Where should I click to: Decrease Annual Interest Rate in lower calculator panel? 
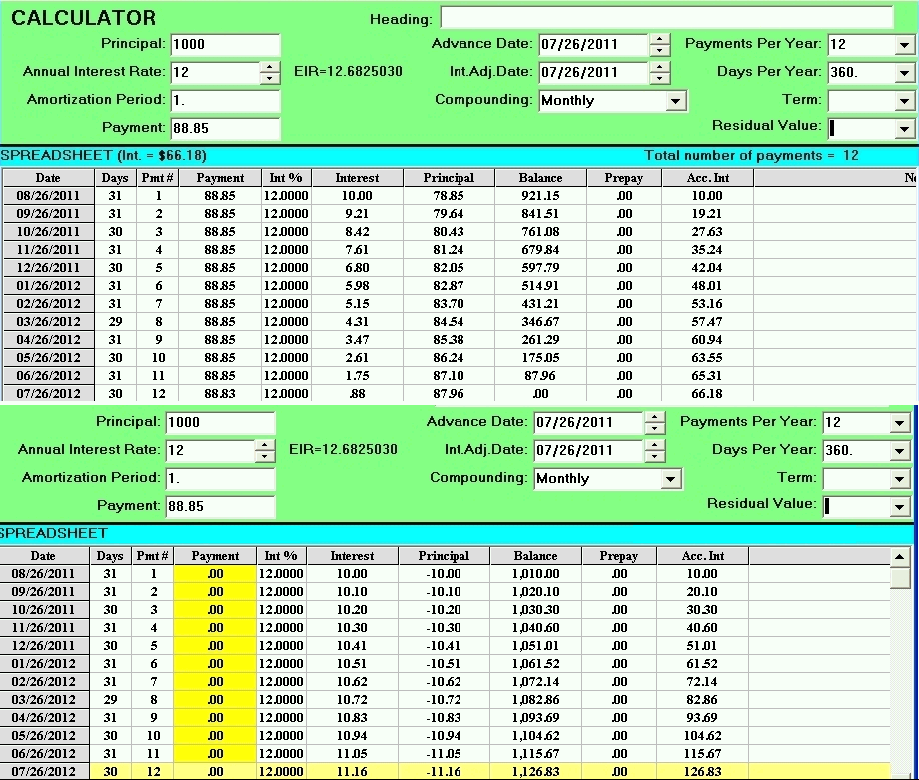pyautogui.click(x=264, y=456)
